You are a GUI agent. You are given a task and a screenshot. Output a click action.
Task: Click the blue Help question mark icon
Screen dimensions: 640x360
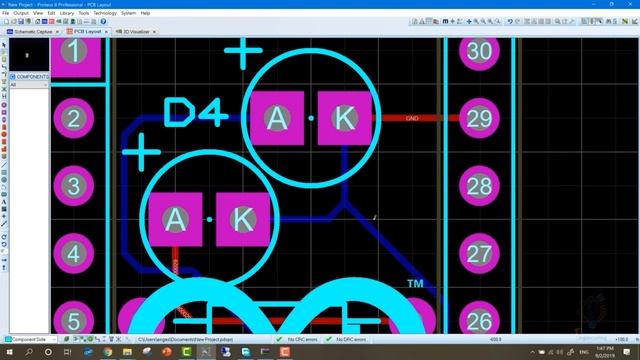pyautogui.click(x=103, y=21)
